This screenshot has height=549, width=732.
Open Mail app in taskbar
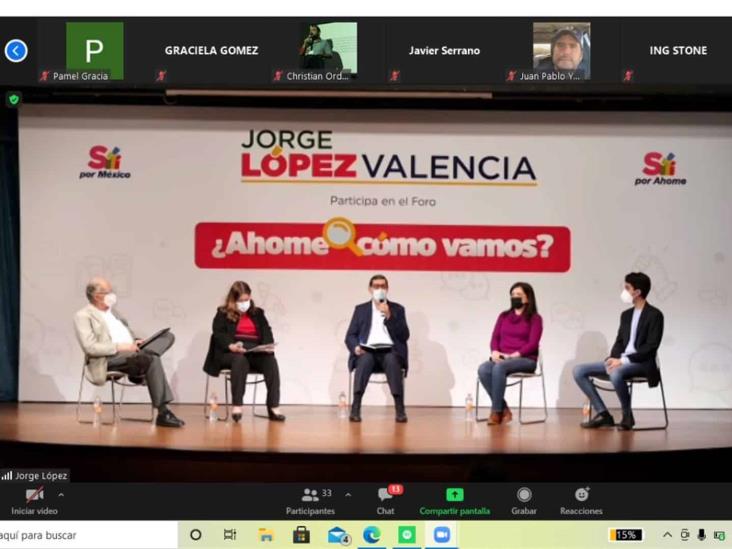[x=338, y=535]
